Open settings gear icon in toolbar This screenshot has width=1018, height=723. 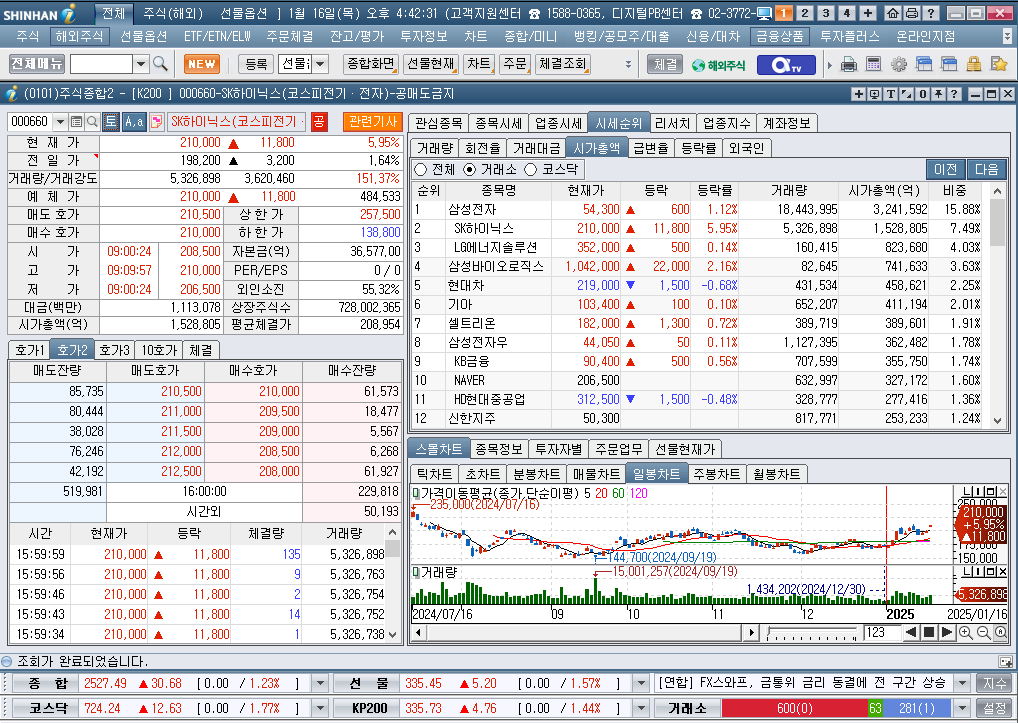(899, 64)
